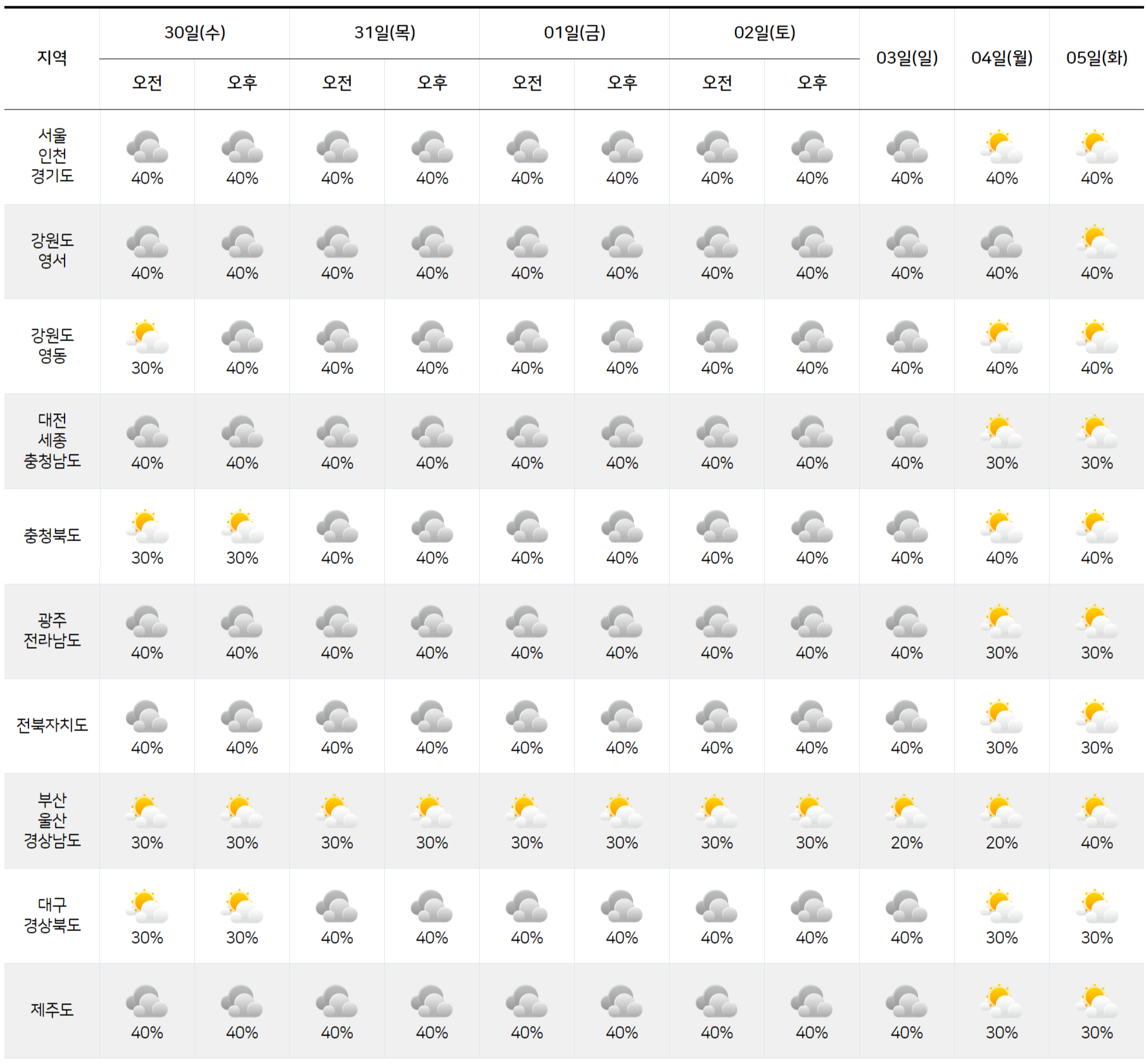Click the partly sunny icon for 광주 전라남도 05일(화)

(1097, 622)
